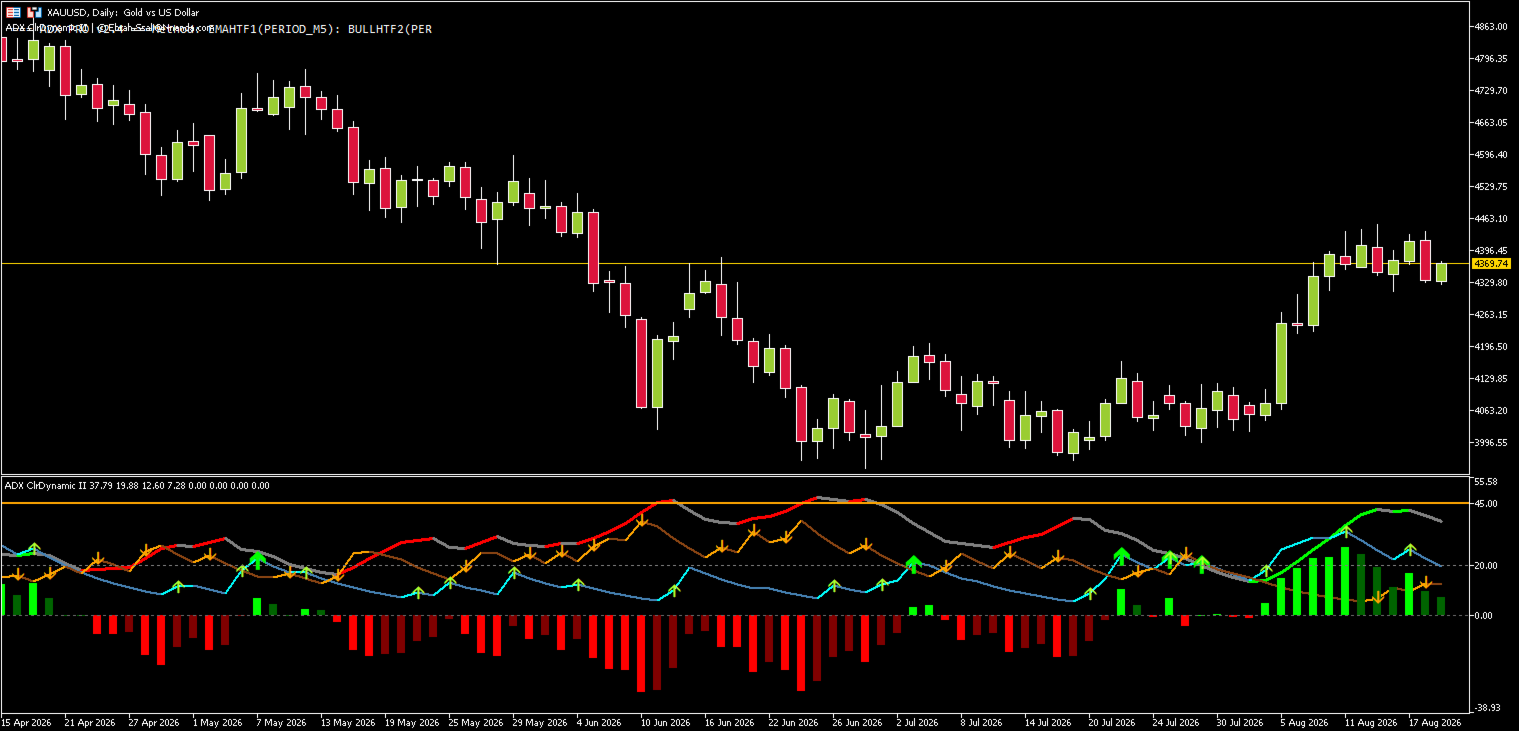
Task: Click the 3996.55 price scale label
Action: (x=1490, y=442)
